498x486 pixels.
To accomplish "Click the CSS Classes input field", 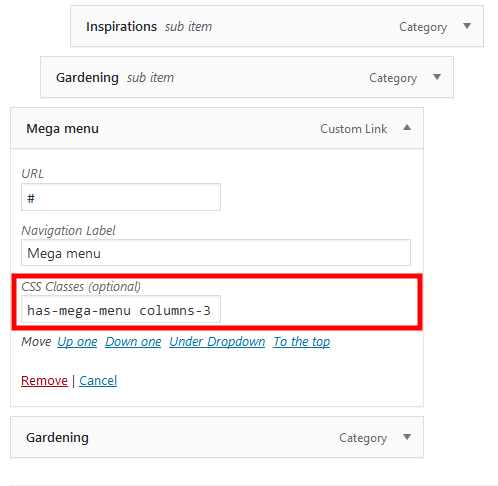I will tap(121, 309).
